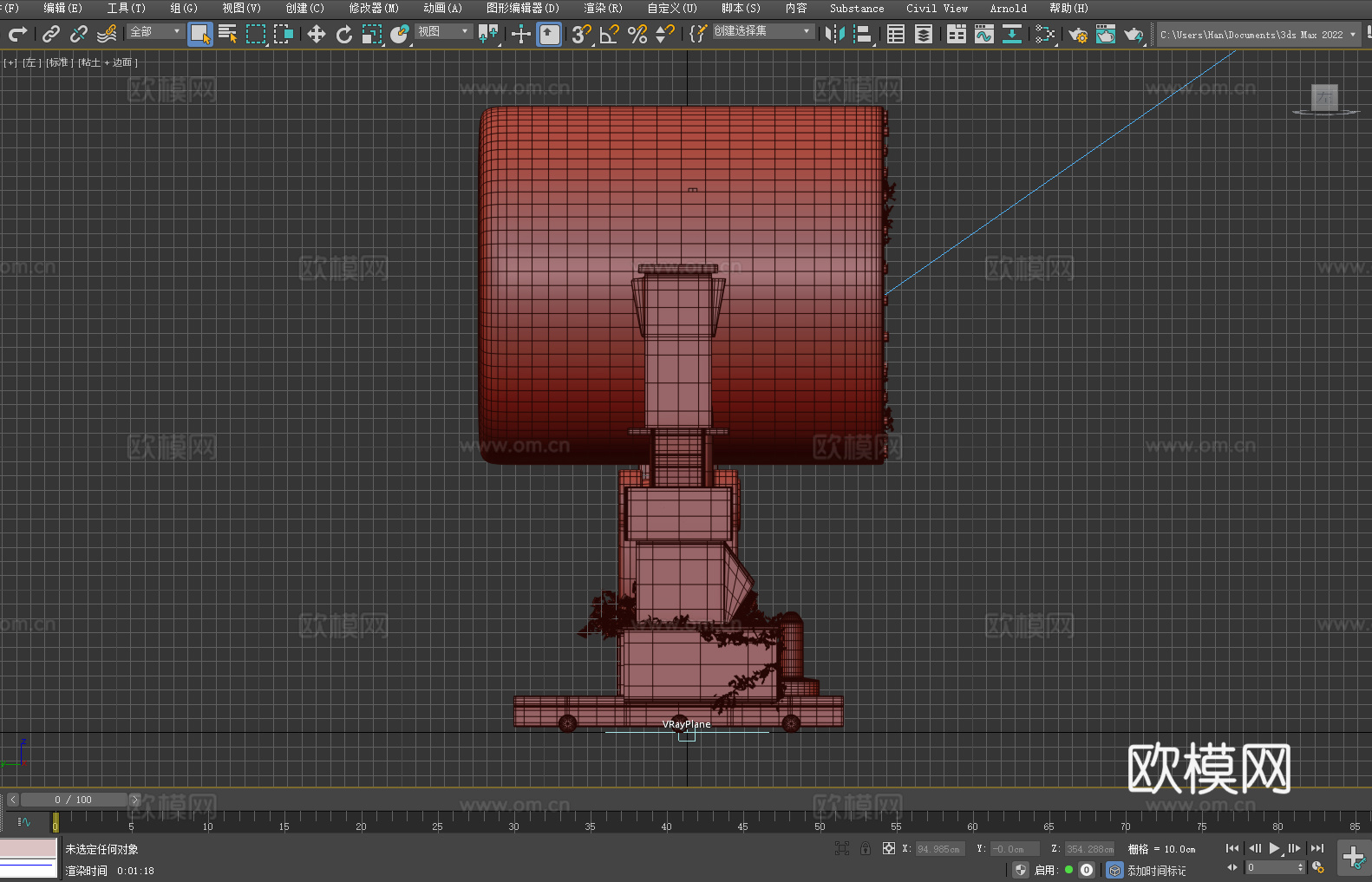Viewport: 1372px width, 882px height.
Task: Click 添加时间标记 in status bar
Action: click(1156, 870)
